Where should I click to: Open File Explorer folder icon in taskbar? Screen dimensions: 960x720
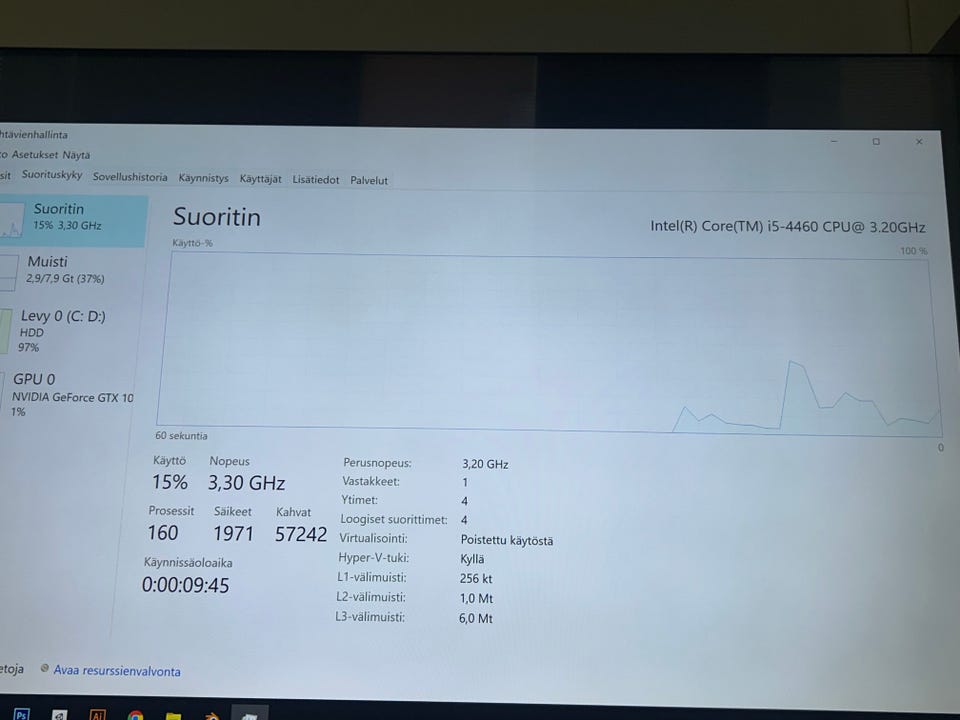point(173,716)
